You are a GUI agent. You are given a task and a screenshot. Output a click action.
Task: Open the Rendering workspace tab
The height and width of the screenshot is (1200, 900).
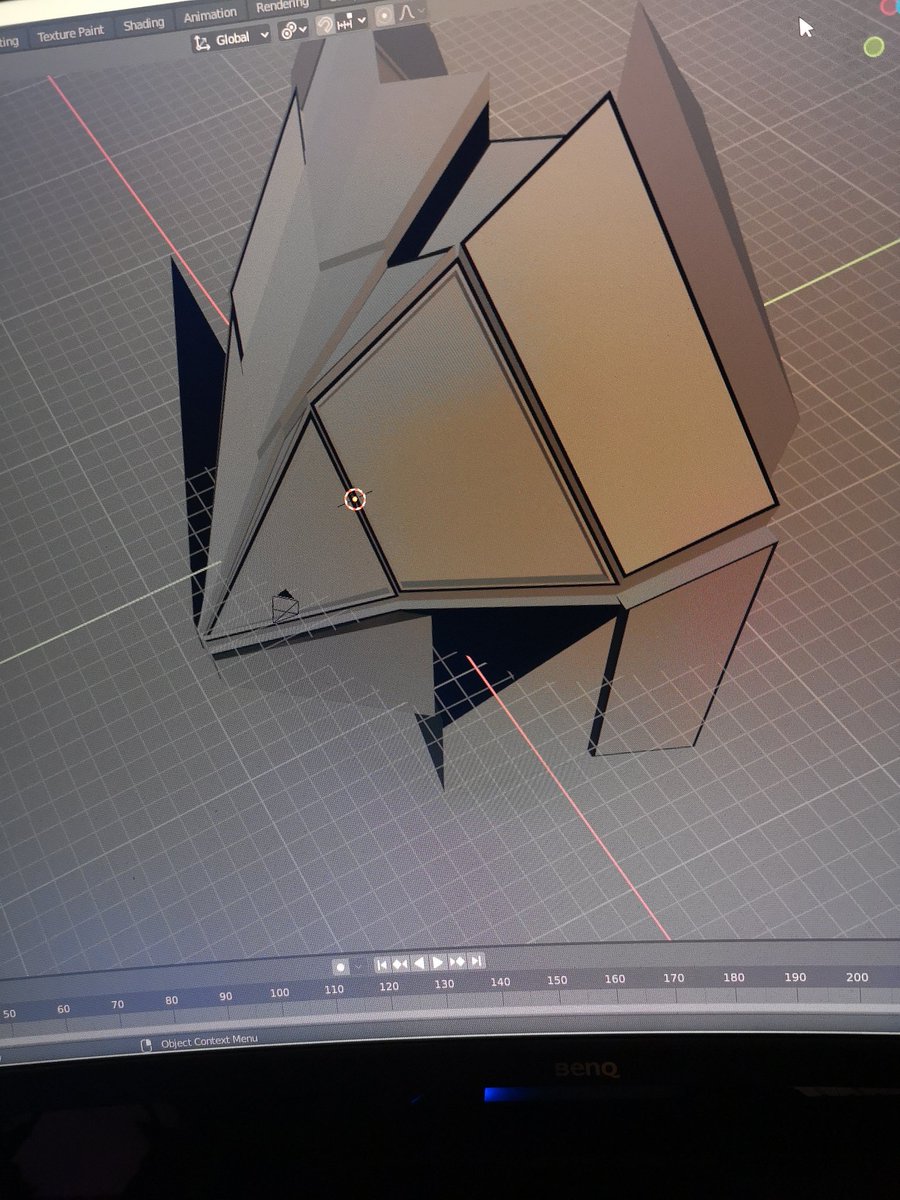[282, 6]
